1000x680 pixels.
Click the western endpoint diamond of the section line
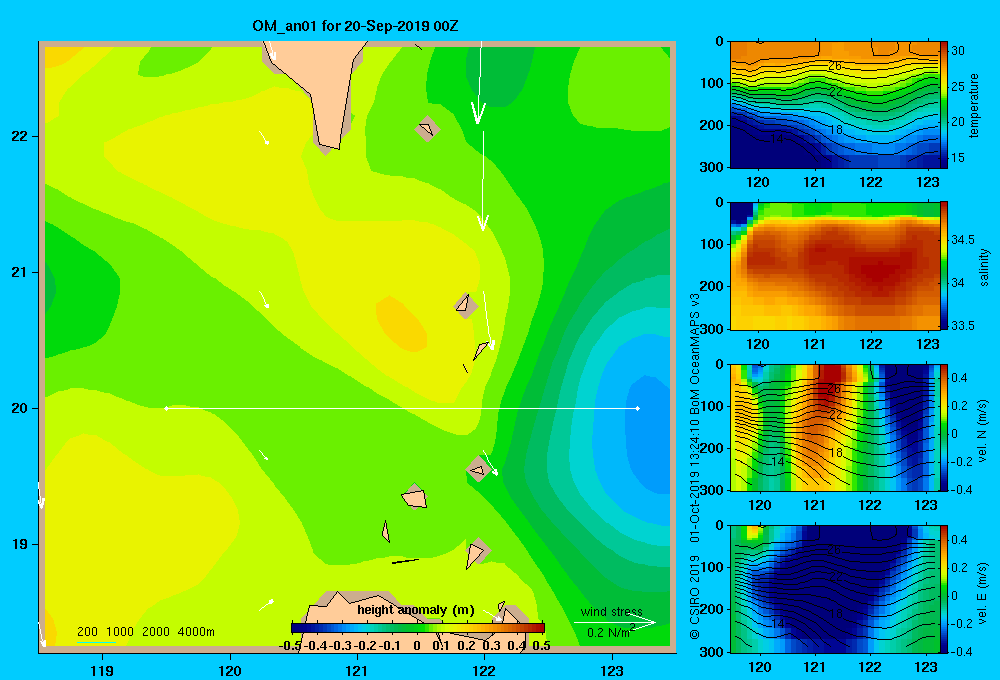[x=166, y=408]
